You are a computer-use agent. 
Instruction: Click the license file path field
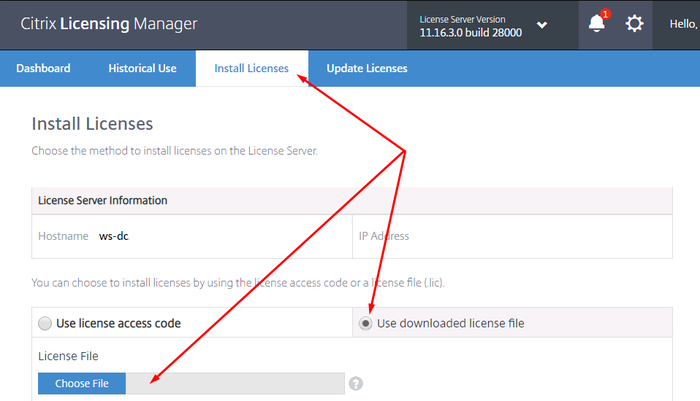point(235,384)
